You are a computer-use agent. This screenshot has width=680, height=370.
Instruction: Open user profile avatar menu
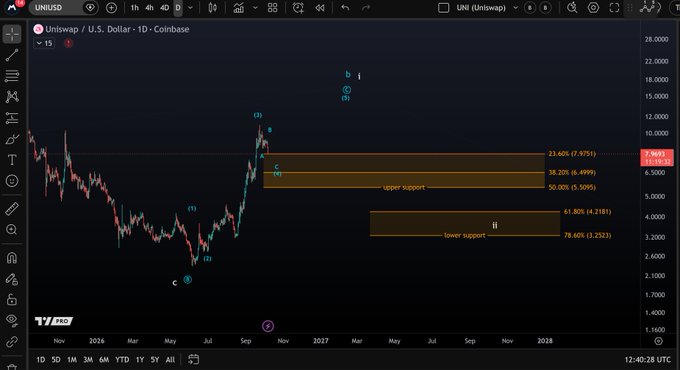[12, 7]
